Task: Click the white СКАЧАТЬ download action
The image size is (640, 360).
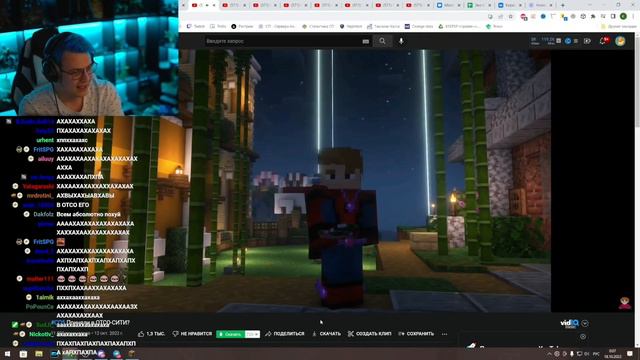Action: pyautogui.click(x=326, y=334)
